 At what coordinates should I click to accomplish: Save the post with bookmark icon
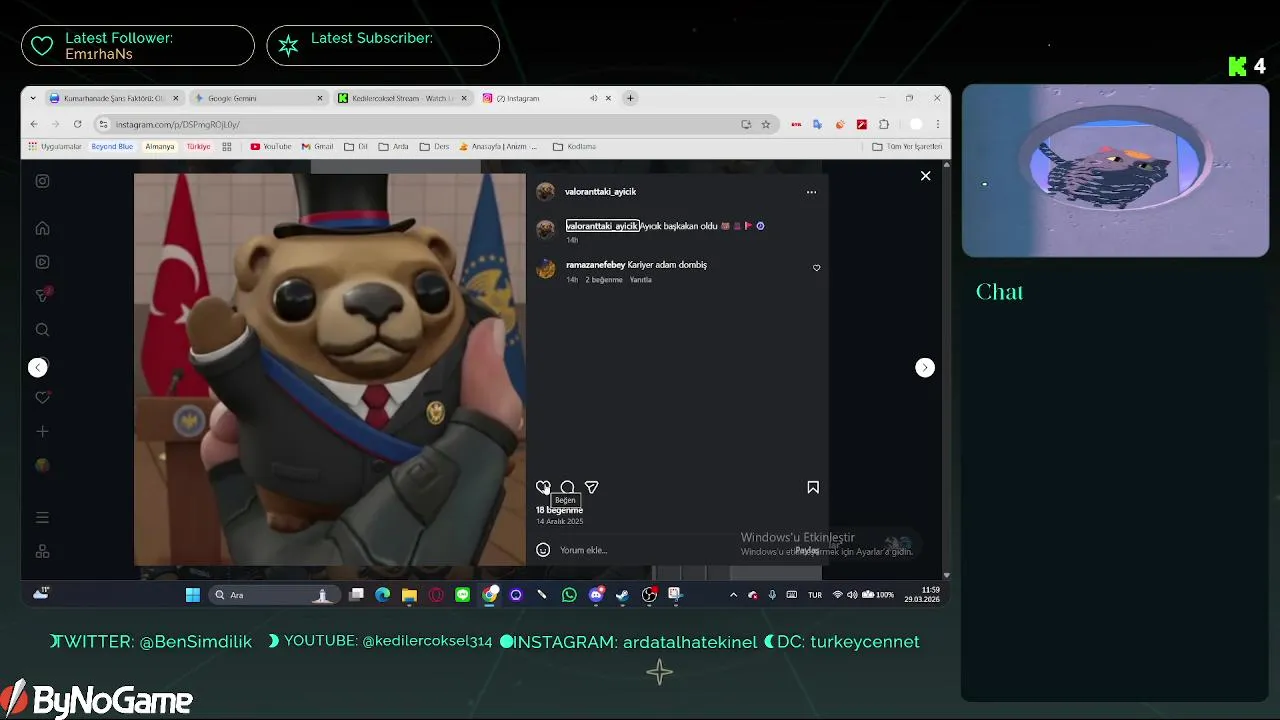[813, 487]
